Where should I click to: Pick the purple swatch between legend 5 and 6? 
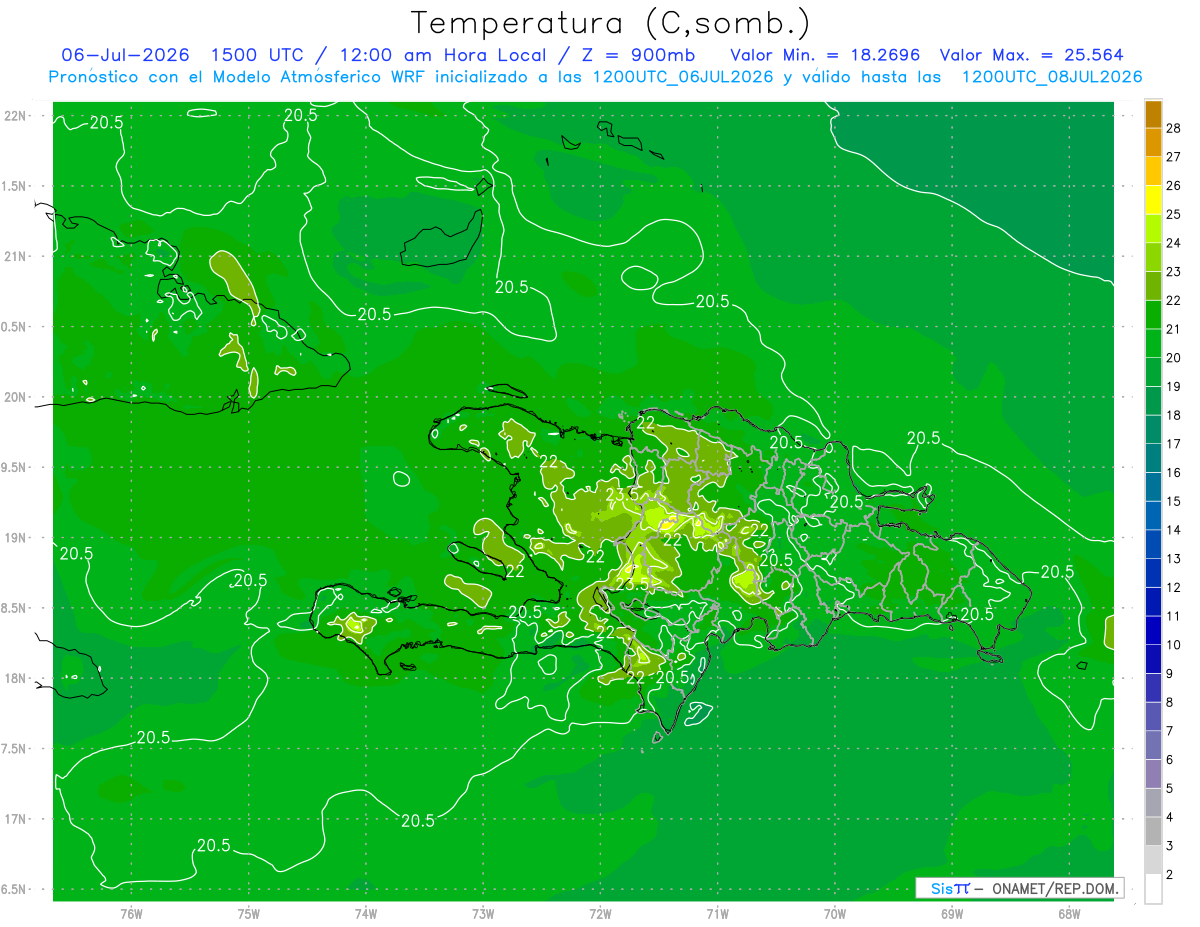[1153, 774]
